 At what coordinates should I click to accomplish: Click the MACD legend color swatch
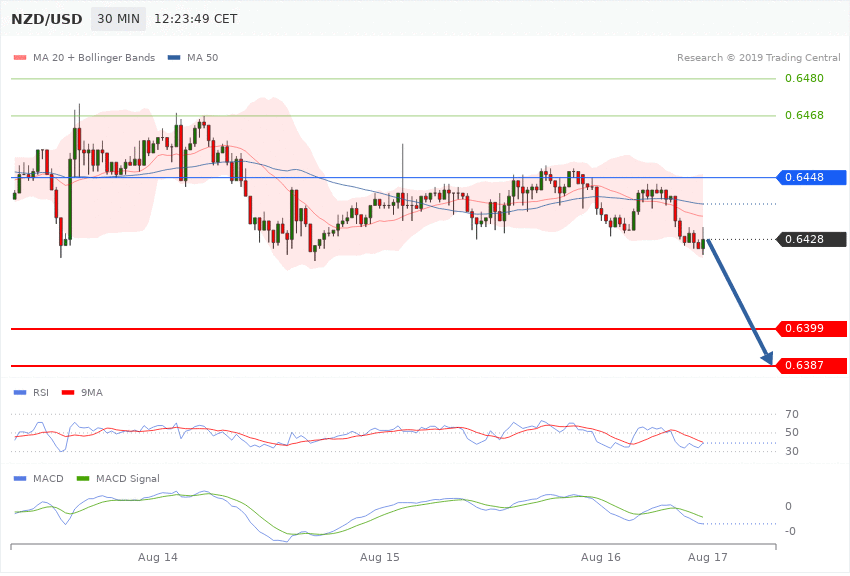[x=20, y=478]
